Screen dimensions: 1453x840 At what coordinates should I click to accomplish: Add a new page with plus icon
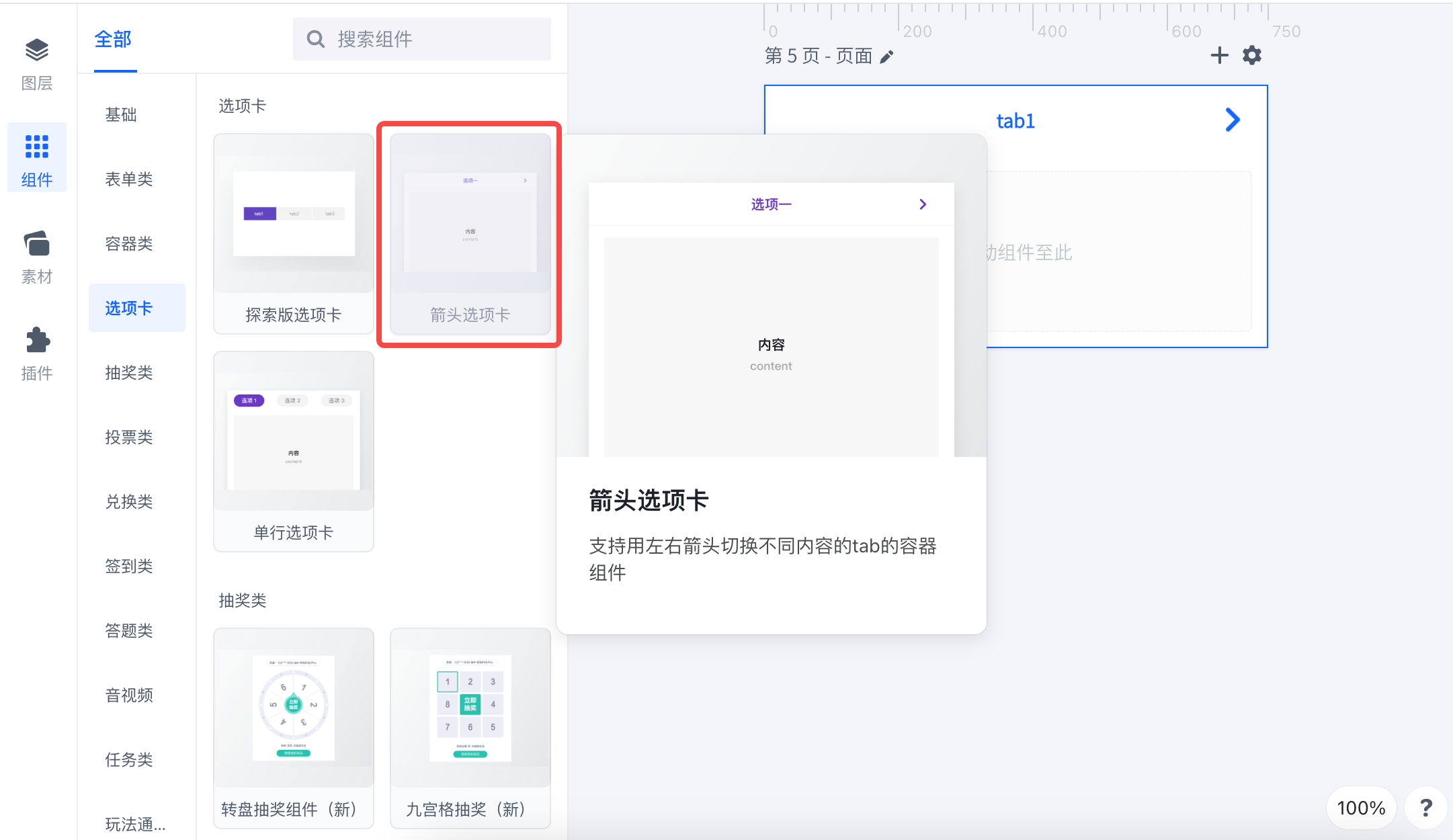pyautogui.click(x=1219, y=55)
